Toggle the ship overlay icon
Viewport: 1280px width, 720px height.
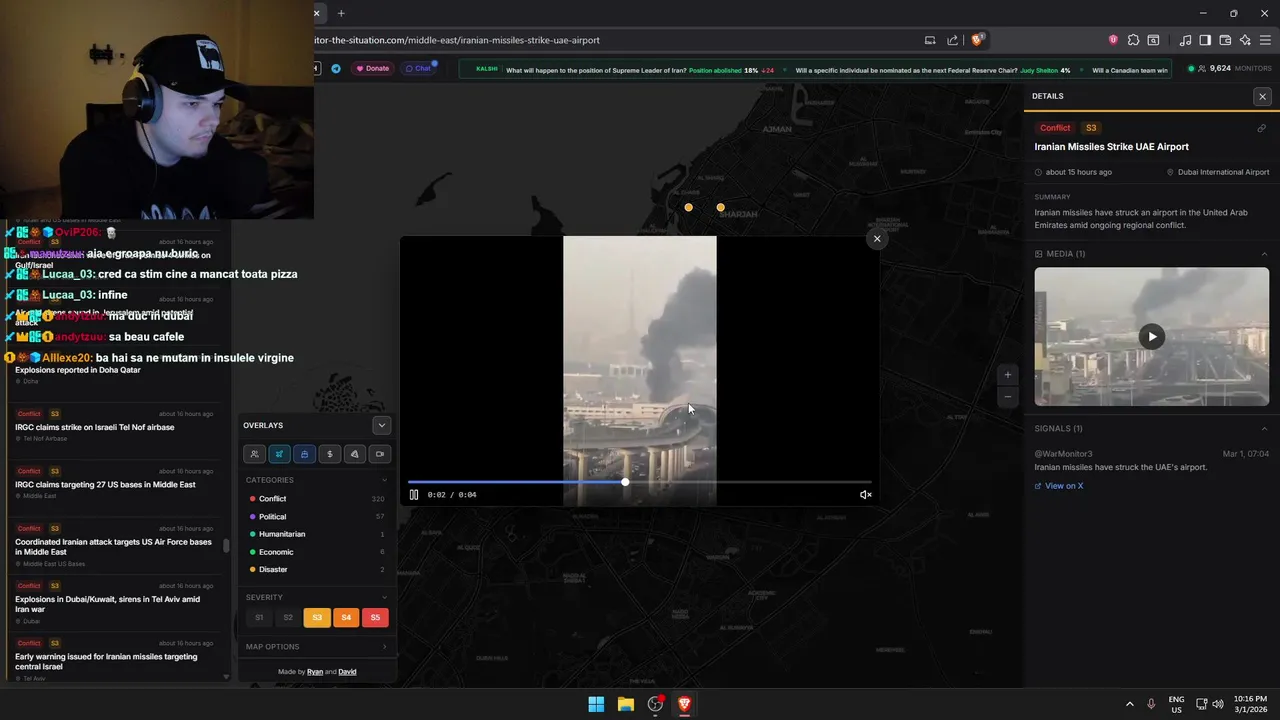coord(304,454)
